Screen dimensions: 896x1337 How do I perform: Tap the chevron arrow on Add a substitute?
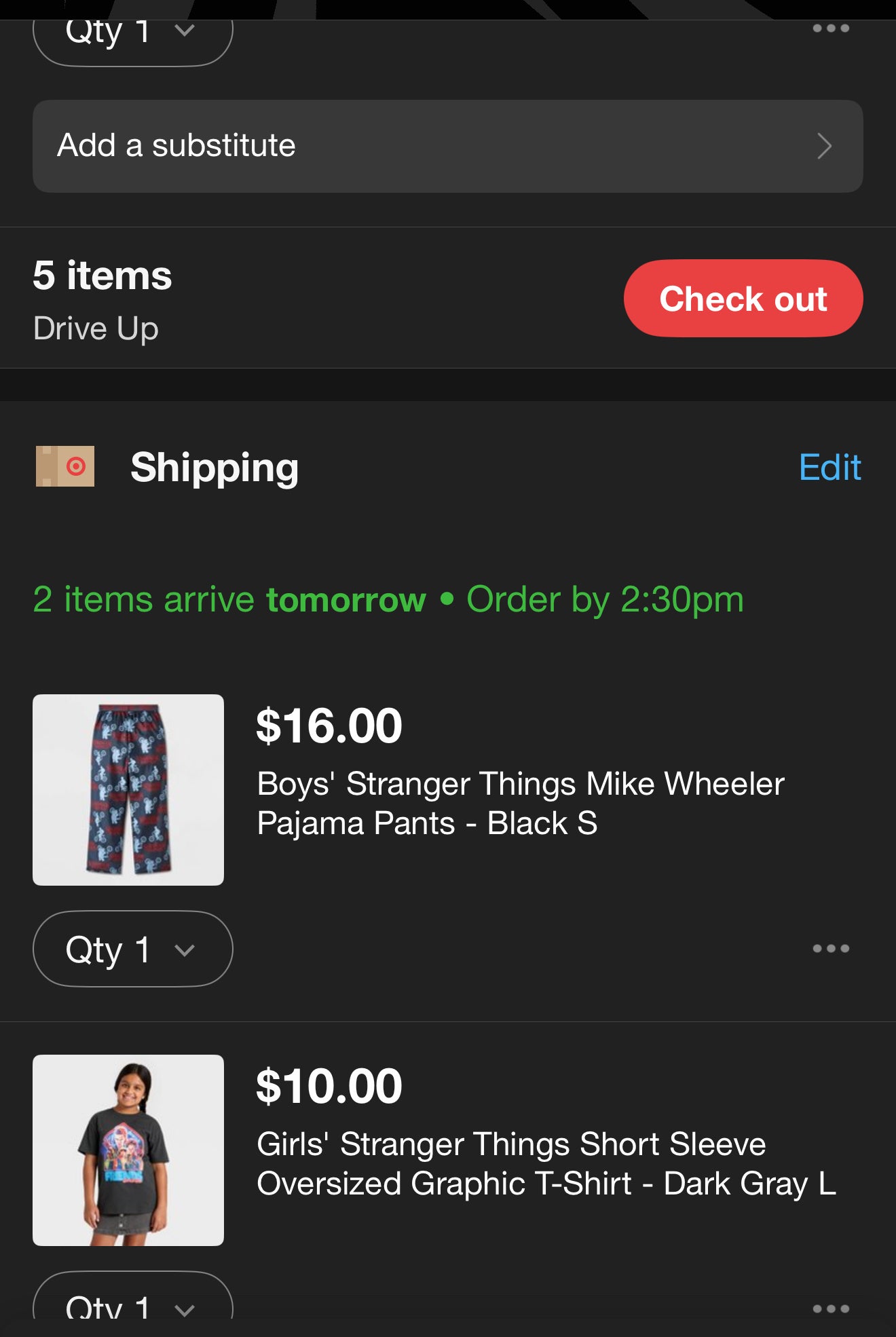click(x=824, y=146)
